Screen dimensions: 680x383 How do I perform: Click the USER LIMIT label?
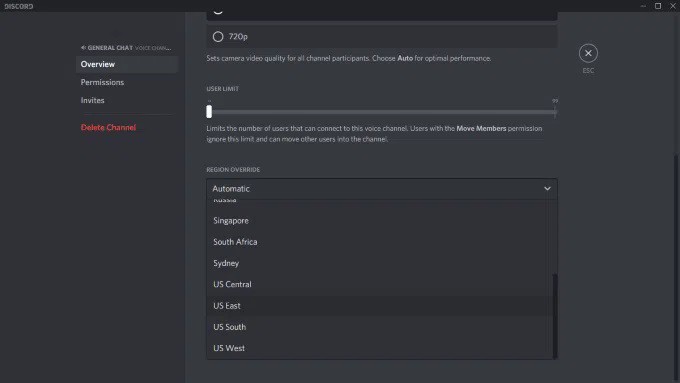point(222,88)
